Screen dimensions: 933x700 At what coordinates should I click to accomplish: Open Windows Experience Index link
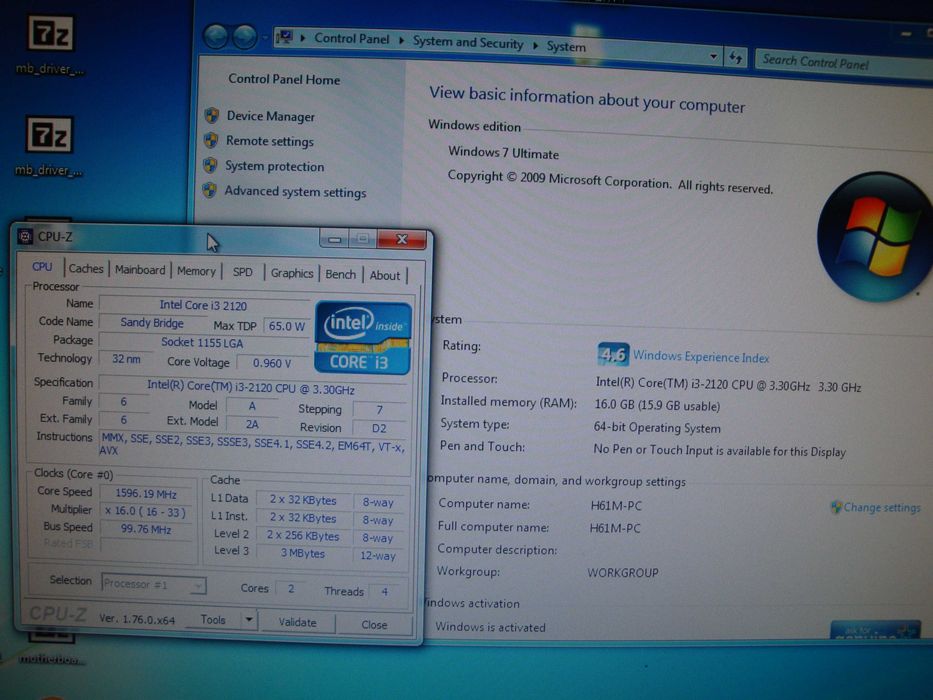pyautogui.click(x=701, y=357)
